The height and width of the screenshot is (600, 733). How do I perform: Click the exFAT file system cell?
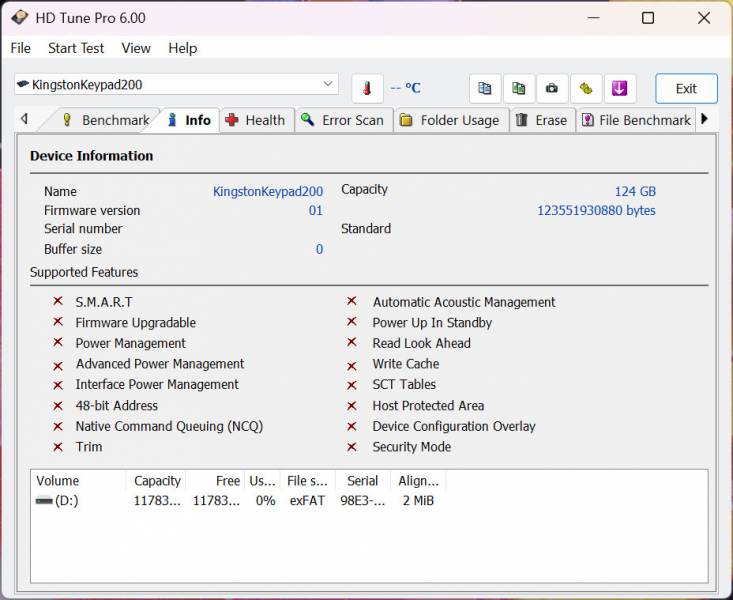point(307,501)
